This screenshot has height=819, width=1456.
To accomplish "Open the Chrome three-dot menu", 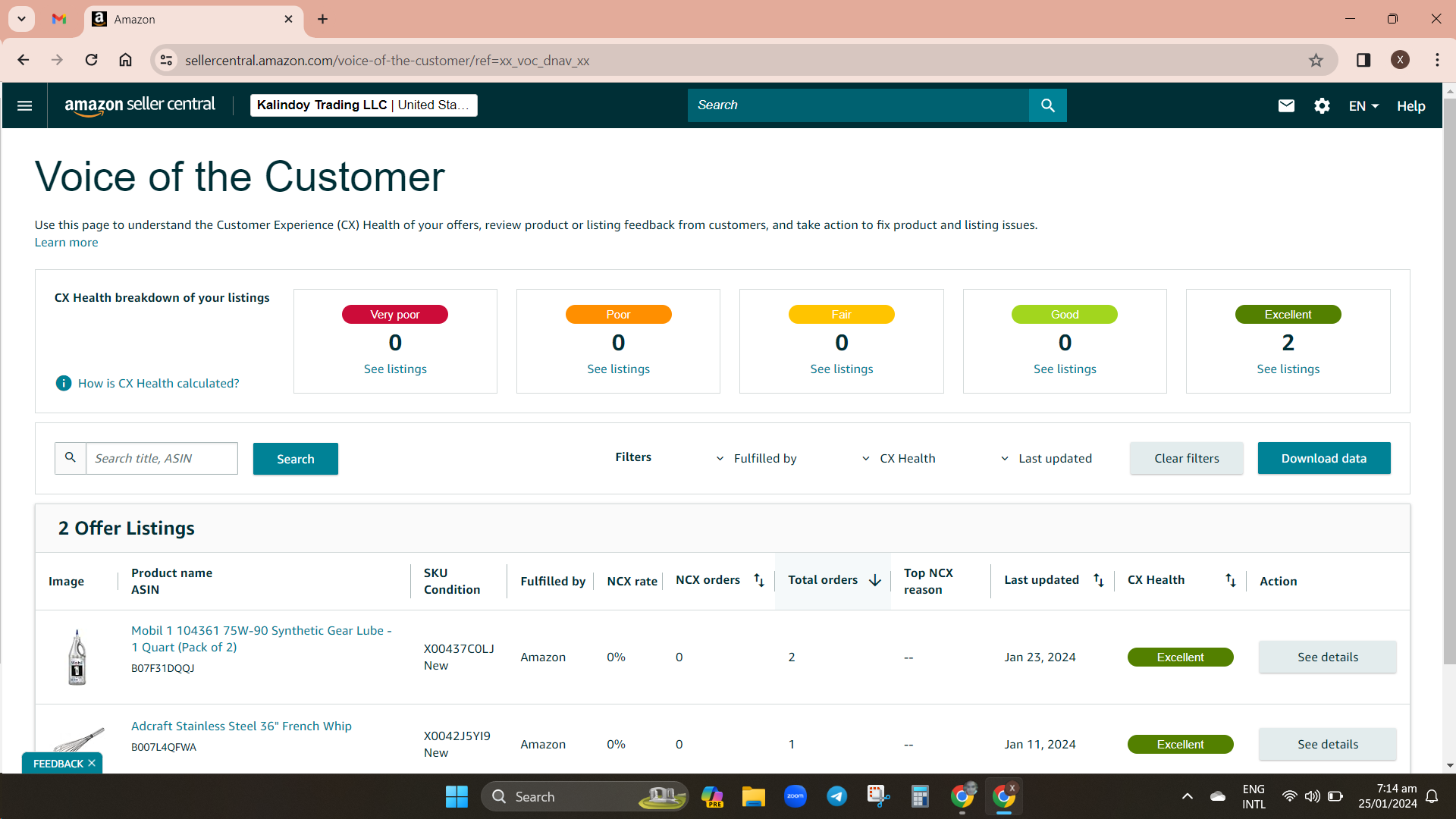I will click(1437, 60).
